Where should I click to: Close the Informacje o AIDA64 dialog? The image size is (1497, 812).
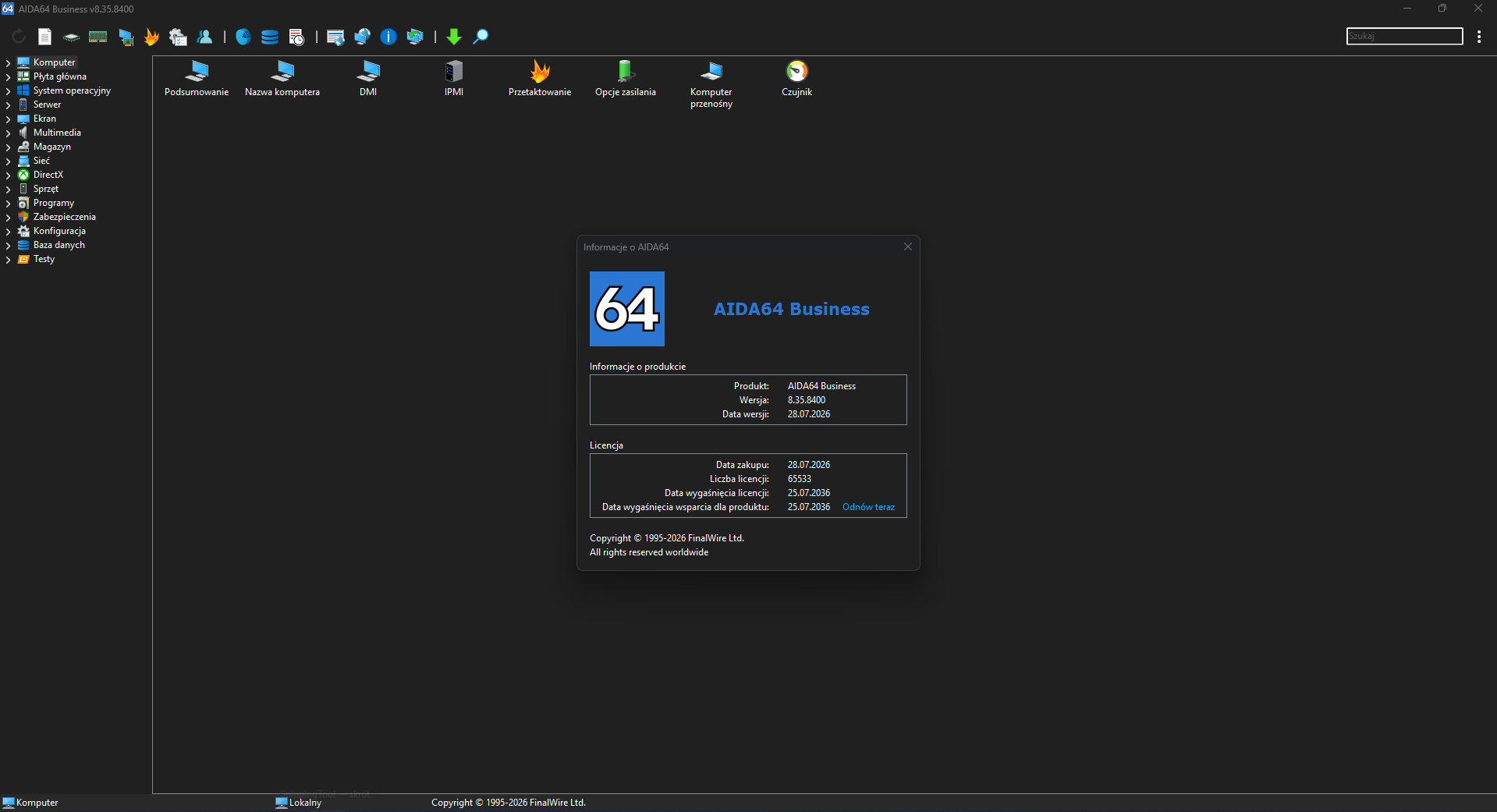coord(908,246)
